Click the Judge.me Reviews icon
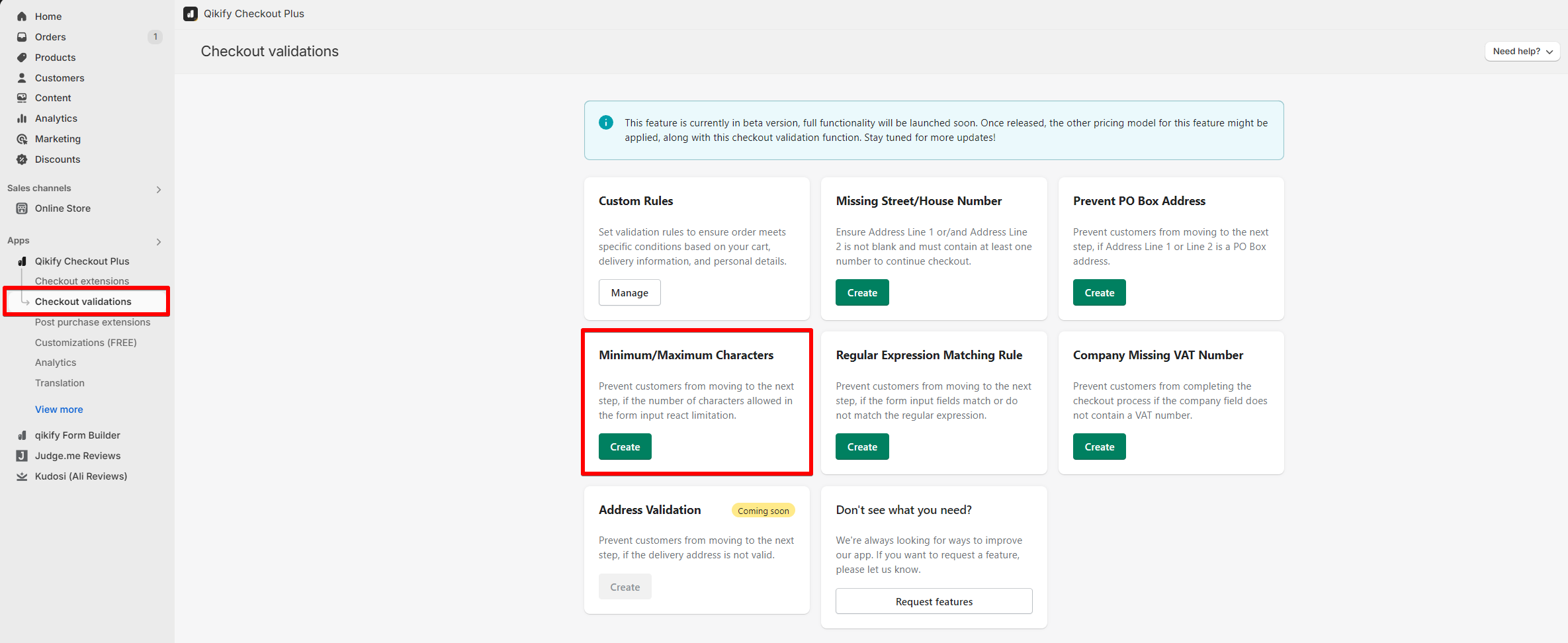 [x=22, y=456]
